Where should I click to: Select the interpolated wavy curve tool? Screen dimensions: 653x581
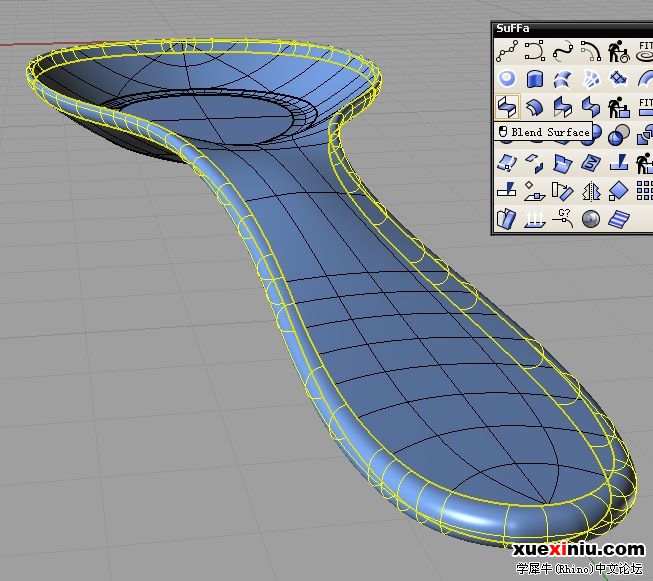(x=563, y=51)
